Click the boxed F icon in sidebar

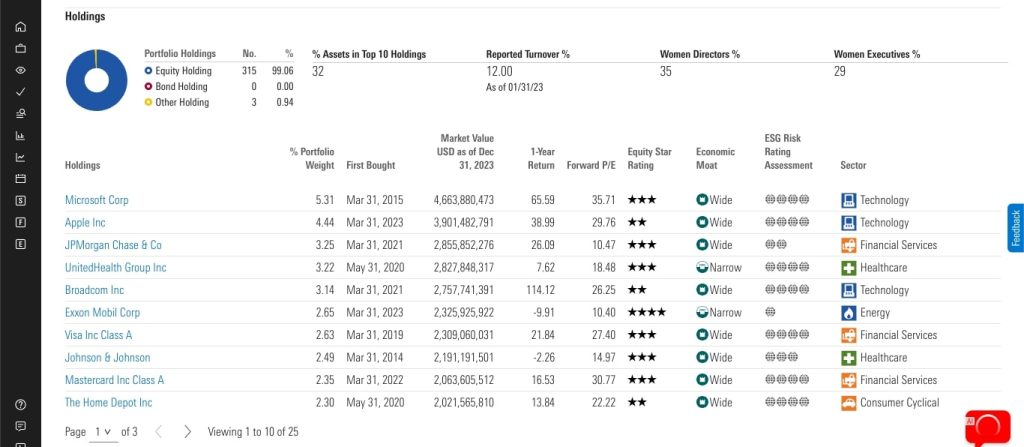point(21,223)
